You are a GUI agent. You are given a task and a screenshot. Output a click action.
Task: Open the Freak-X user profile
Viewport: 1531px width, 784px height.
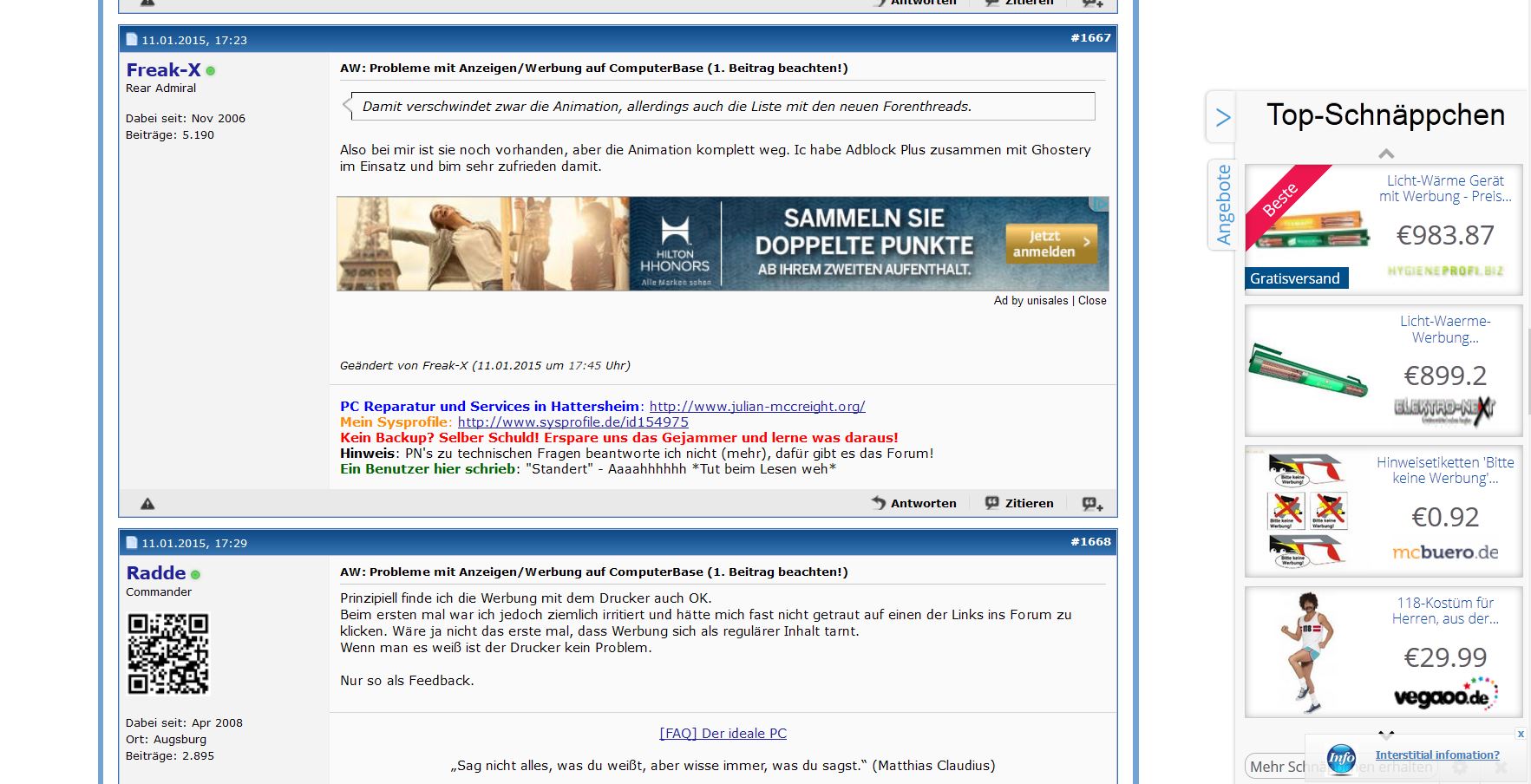point(163,70)
